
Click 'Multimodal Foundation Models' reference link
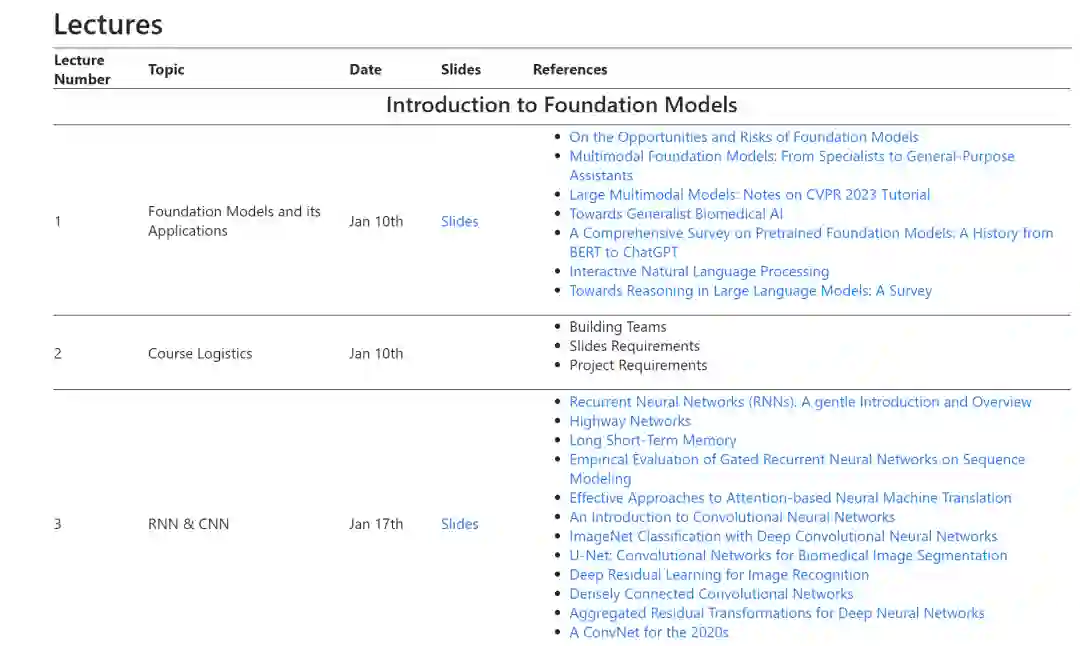[x=791, y=157]
